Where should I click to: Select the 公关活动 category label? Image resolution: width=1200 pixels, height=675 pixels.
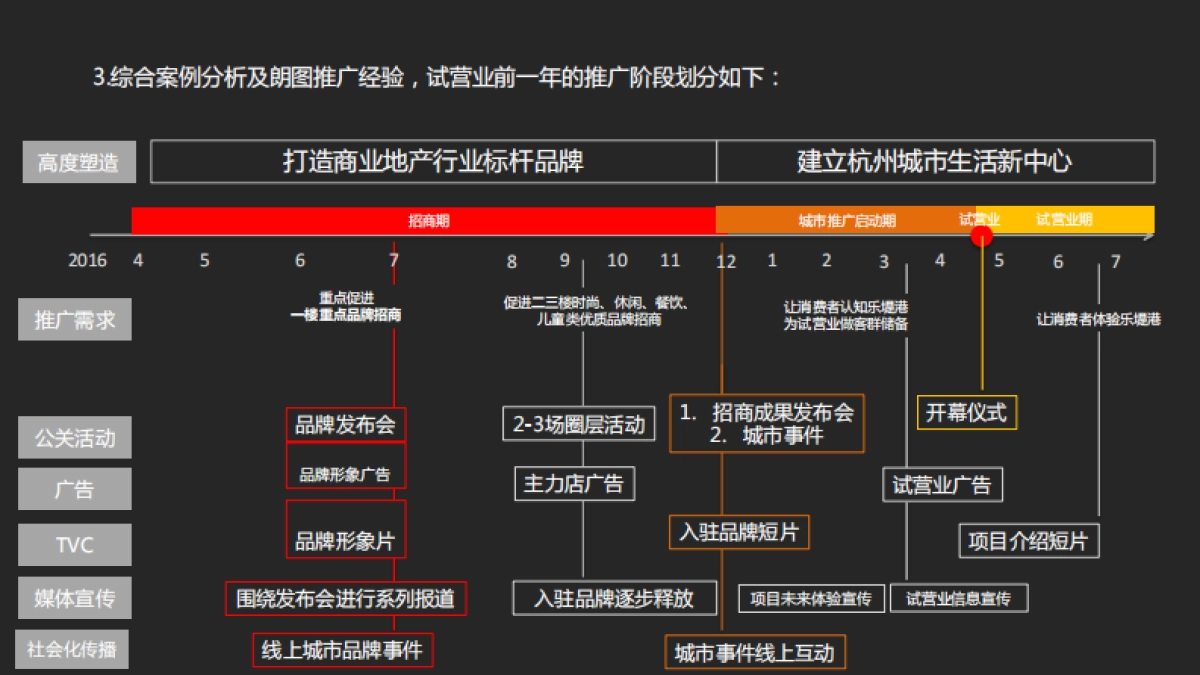coord(75,437)
